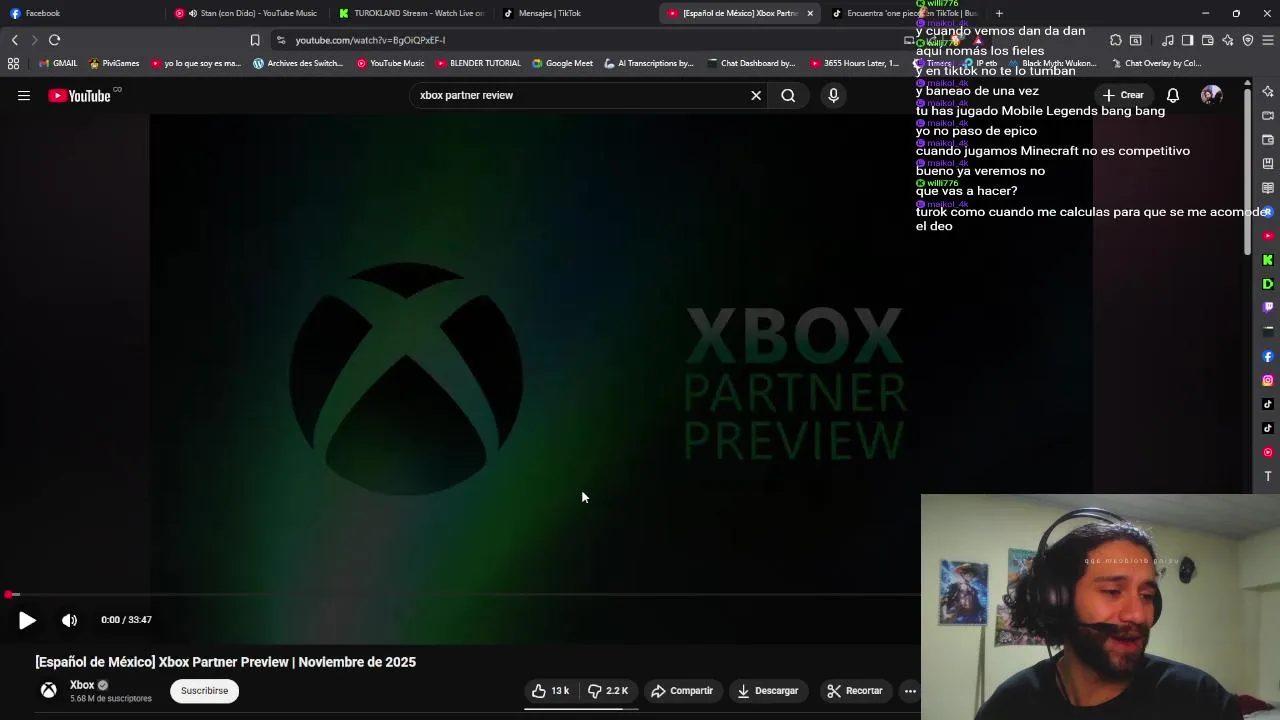Open the browser wallet icon
The width and height of the screenshot is (1280, 720).
coord(1207,40)
